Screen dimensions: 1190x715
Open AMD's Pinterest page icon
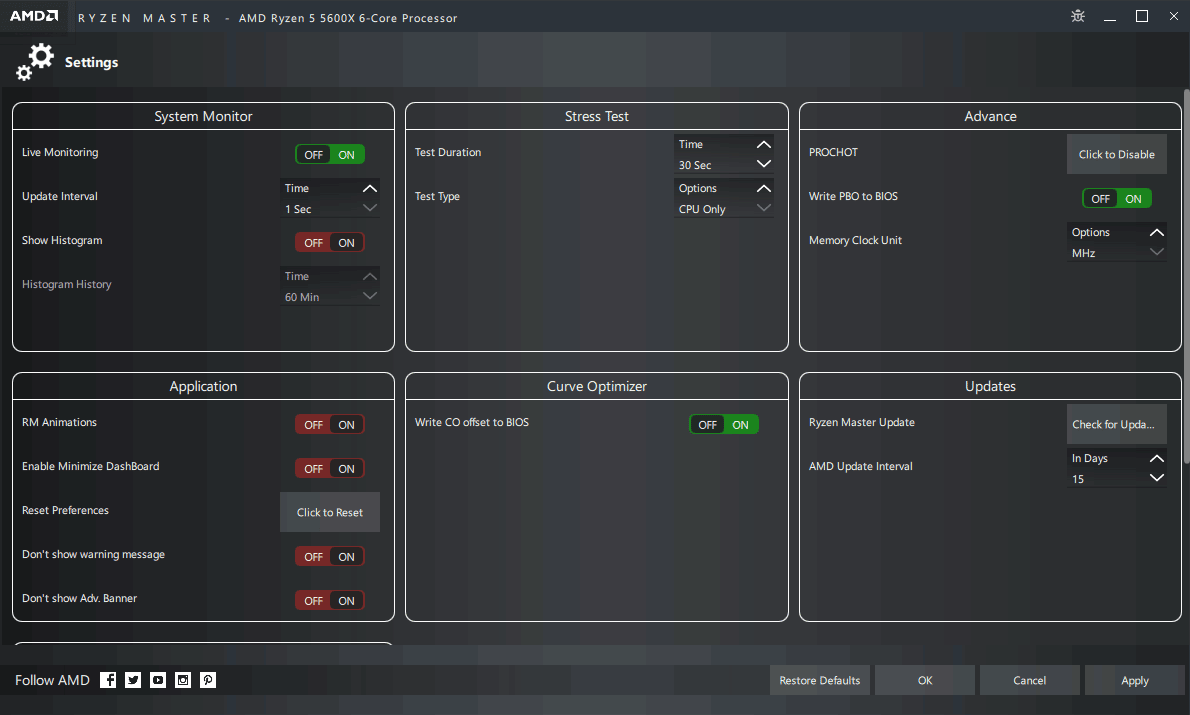208,680
